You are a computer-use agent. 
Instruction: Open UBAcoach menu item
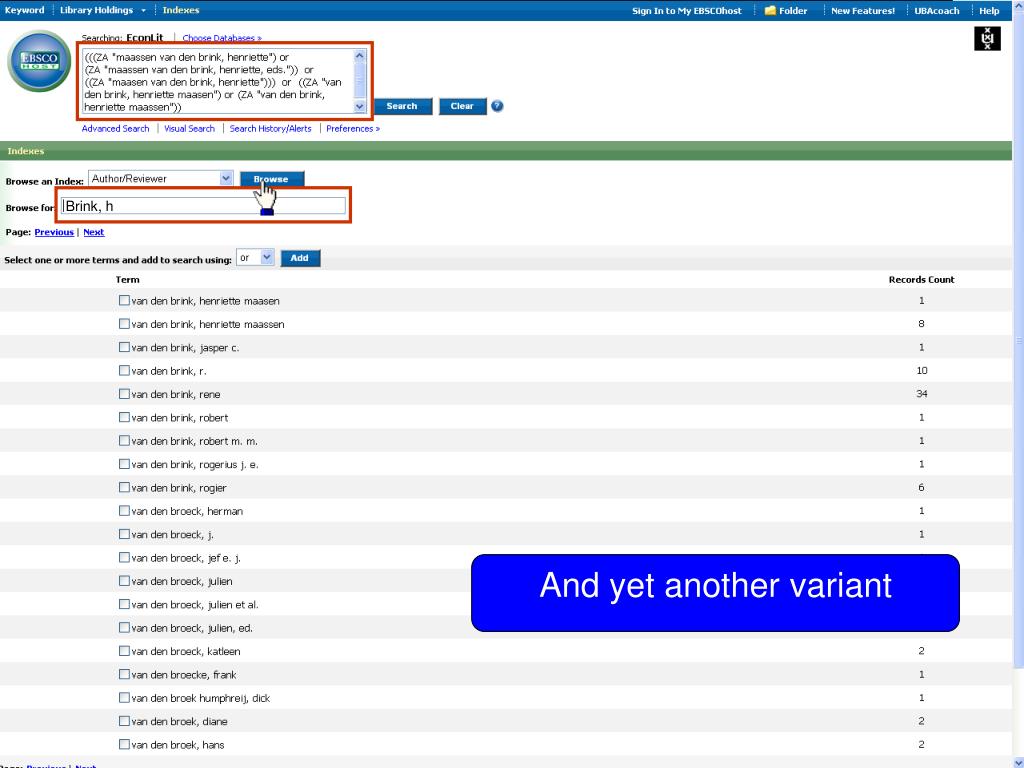click(936, 11)
